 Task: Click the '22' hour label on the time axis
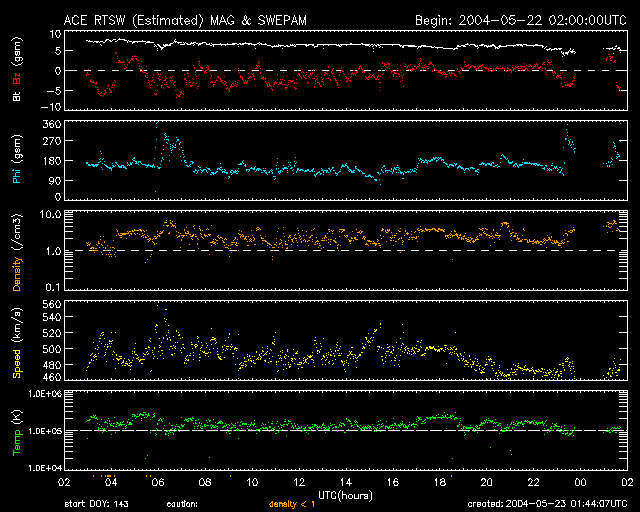tap(533, 482)
